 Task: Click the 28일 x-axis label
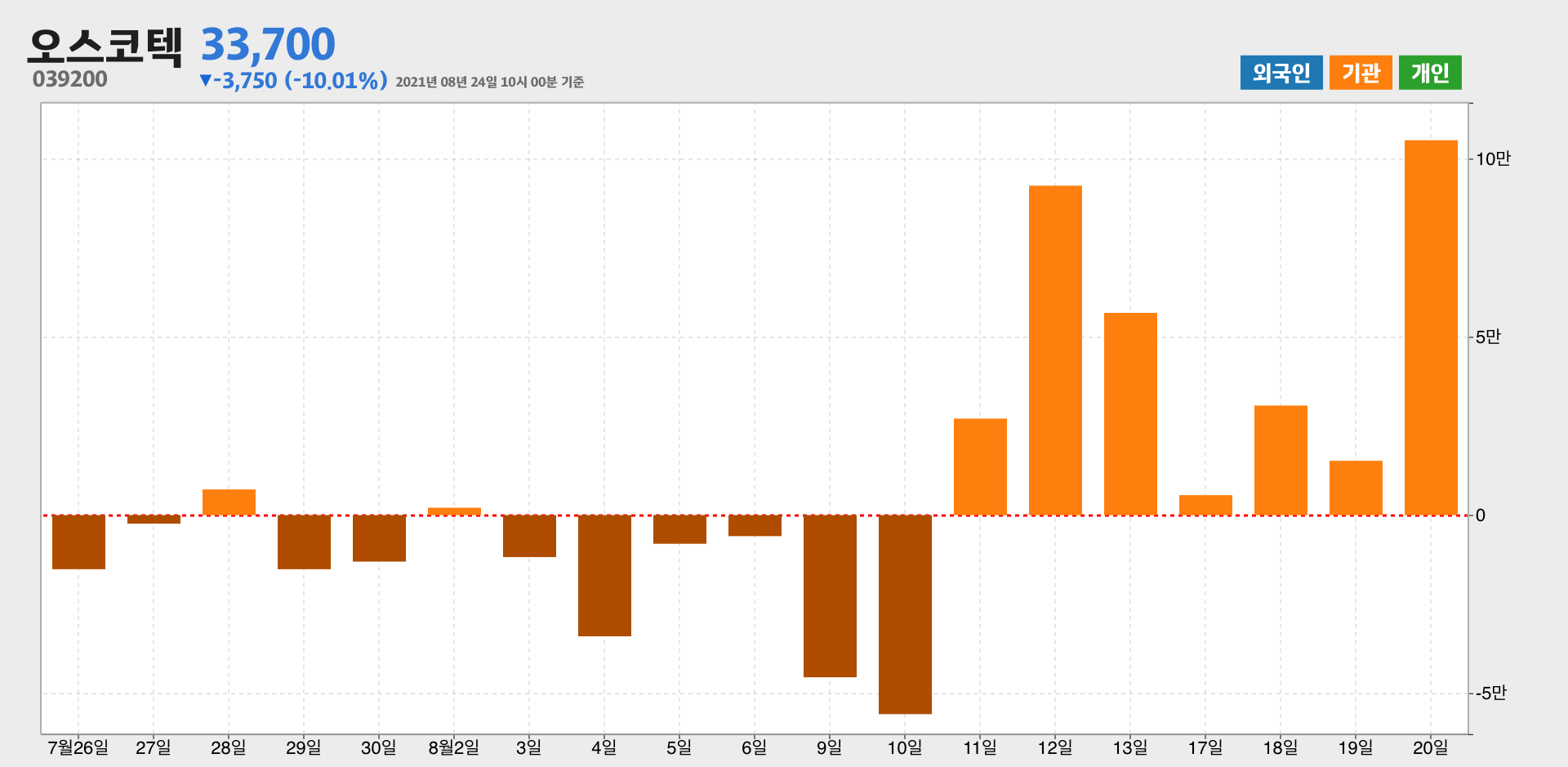[x=229, y=747]
